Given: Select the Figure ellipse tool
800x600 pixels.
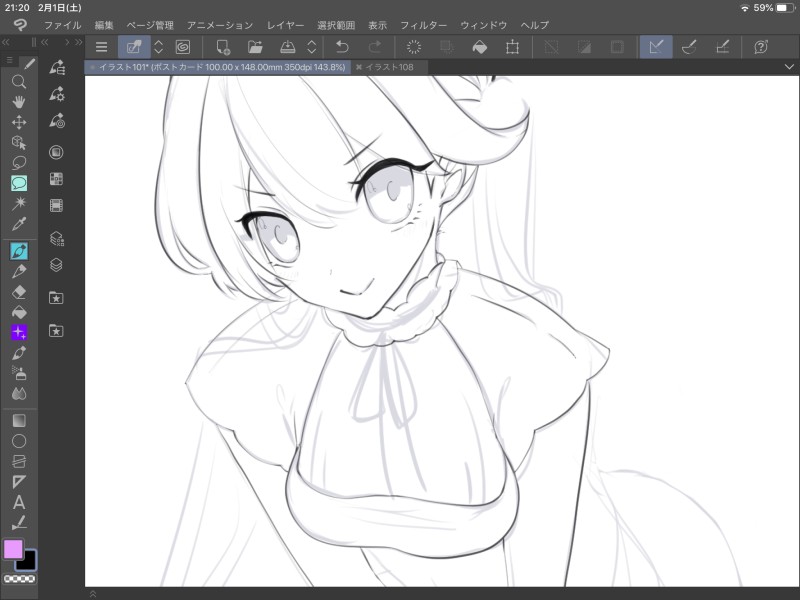Looking at the screenshot, I should [19, 441].
